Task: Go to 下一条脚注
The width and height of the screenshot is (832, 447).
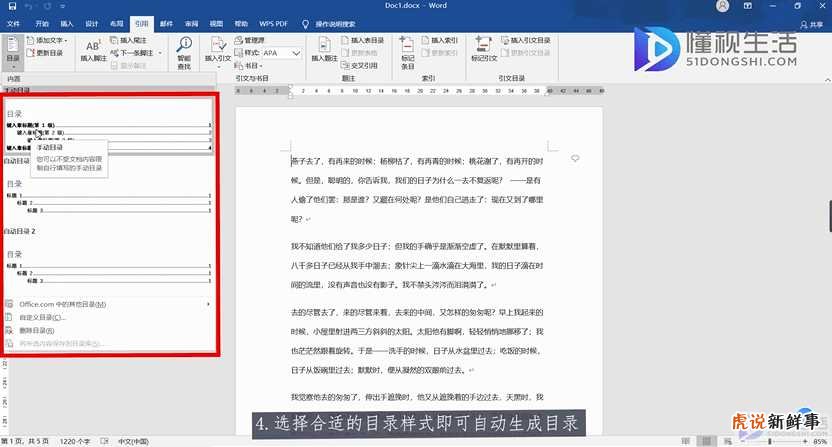Action: coord(132,53)
